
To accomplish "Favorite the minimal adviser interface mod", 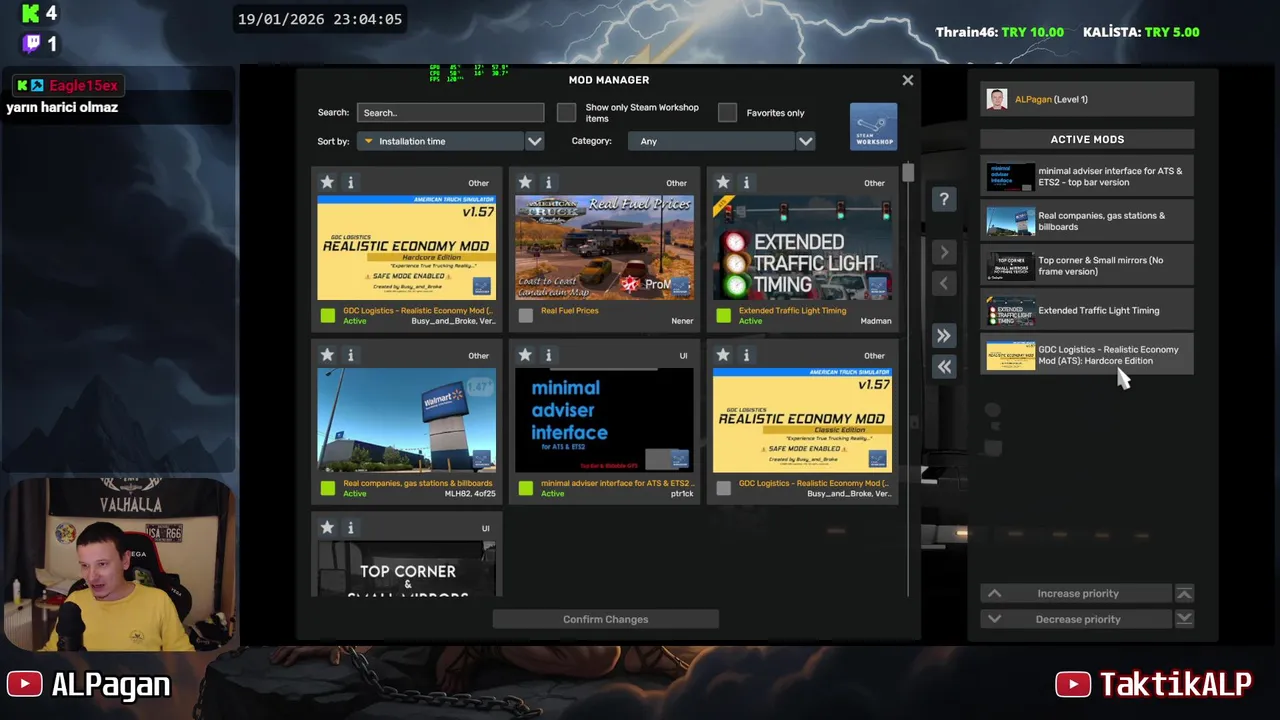I will tap(525, 355).
